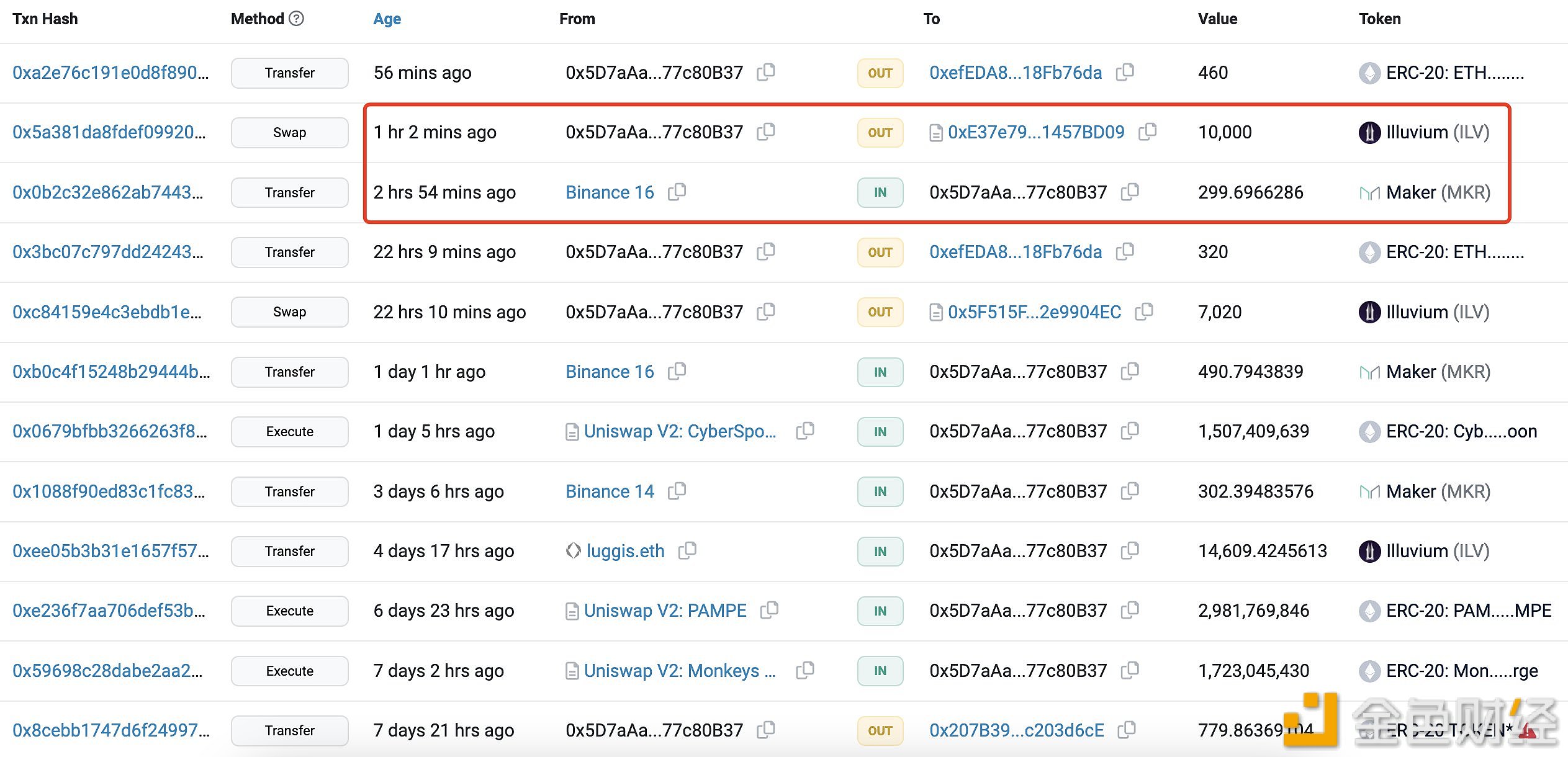Click the Method help question mark icon

click(x=297, y=19)
